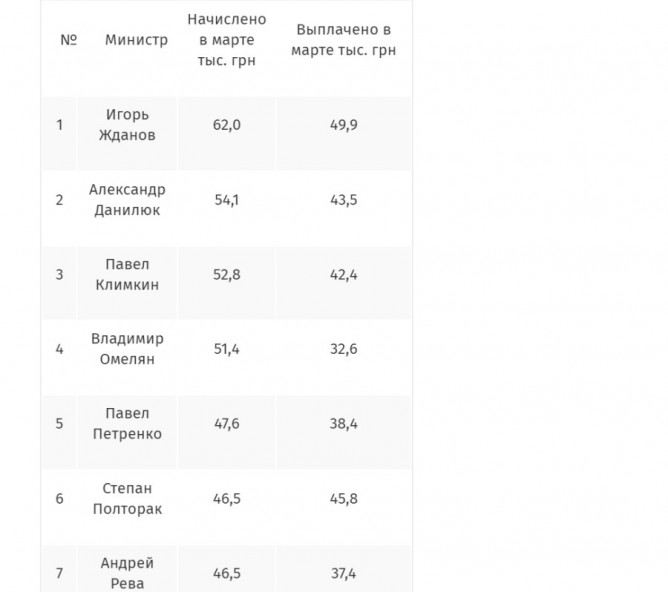Image resolution: width=668 pixels, height=592 pixels.
Task: Select the Павел Климкин cell
Action: (x=127, y=274)
